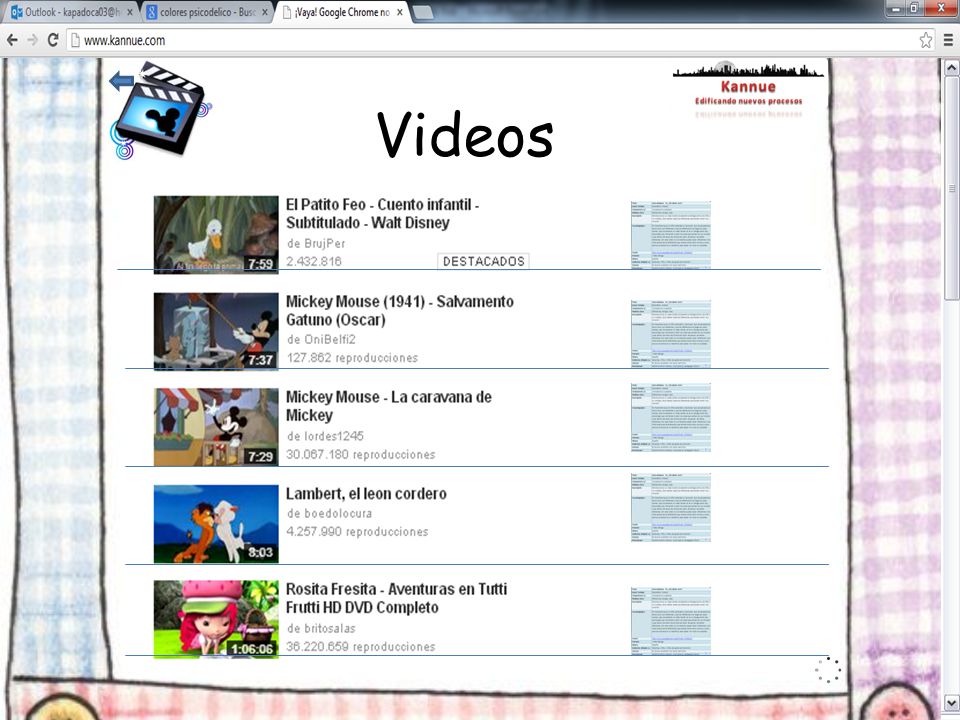
Task: Open the Chrome menu hamburger icon
Action: click(x=948, y=40)
